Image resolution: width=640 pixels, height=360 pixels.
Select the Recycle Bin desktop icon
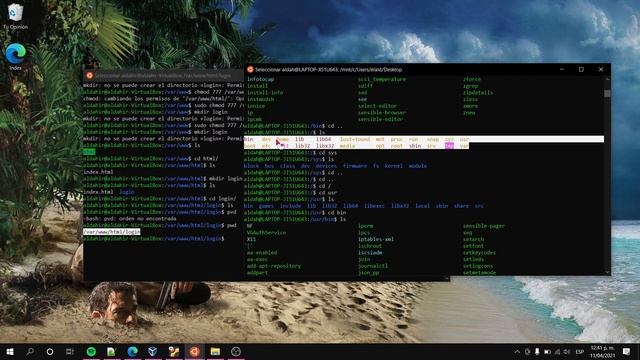click(15, 16)
